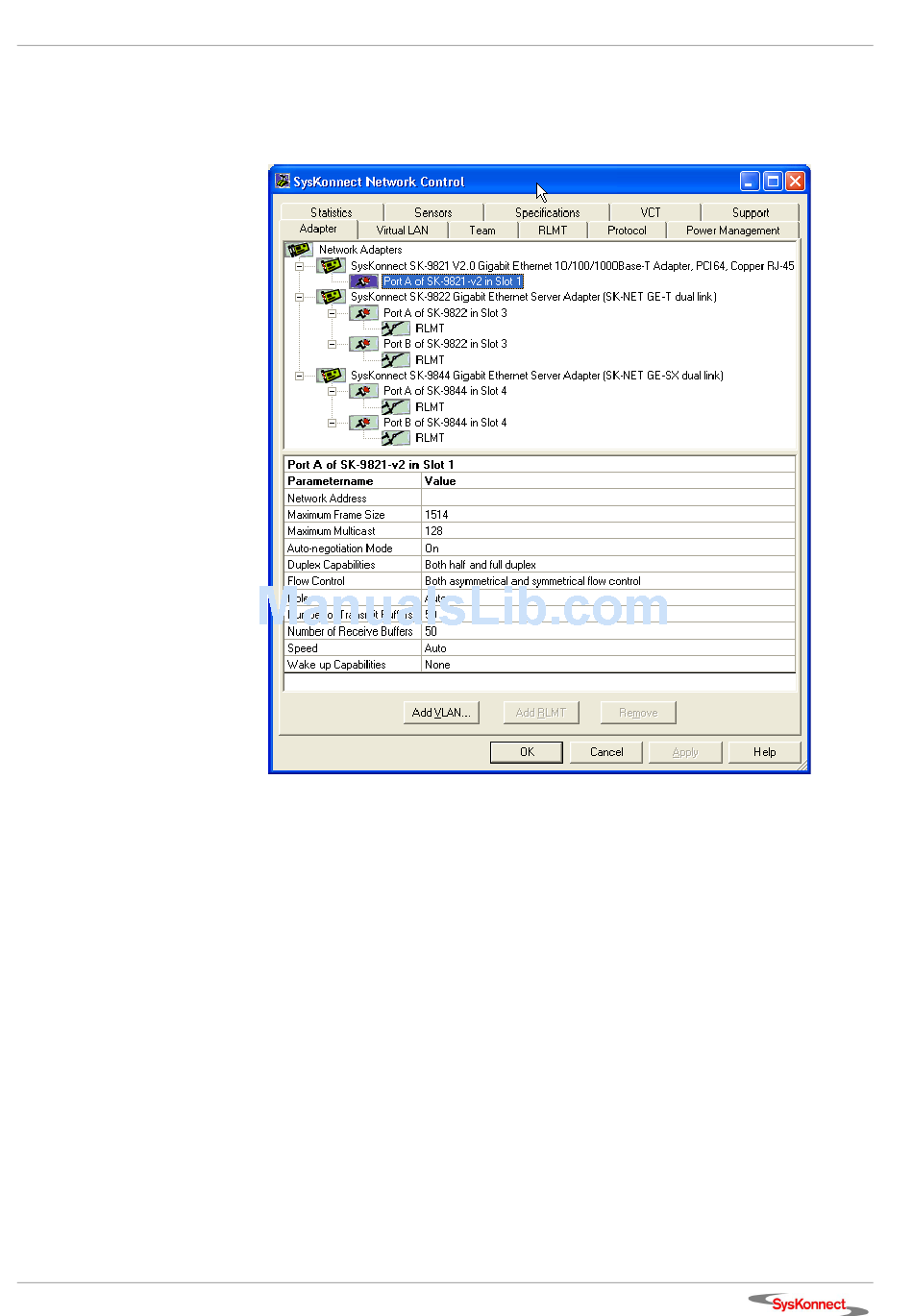Viewport: 913px width, 1316px height.
Task: Collapse the SK-9822 Gigabit adapter node
Action: point(300,297)
